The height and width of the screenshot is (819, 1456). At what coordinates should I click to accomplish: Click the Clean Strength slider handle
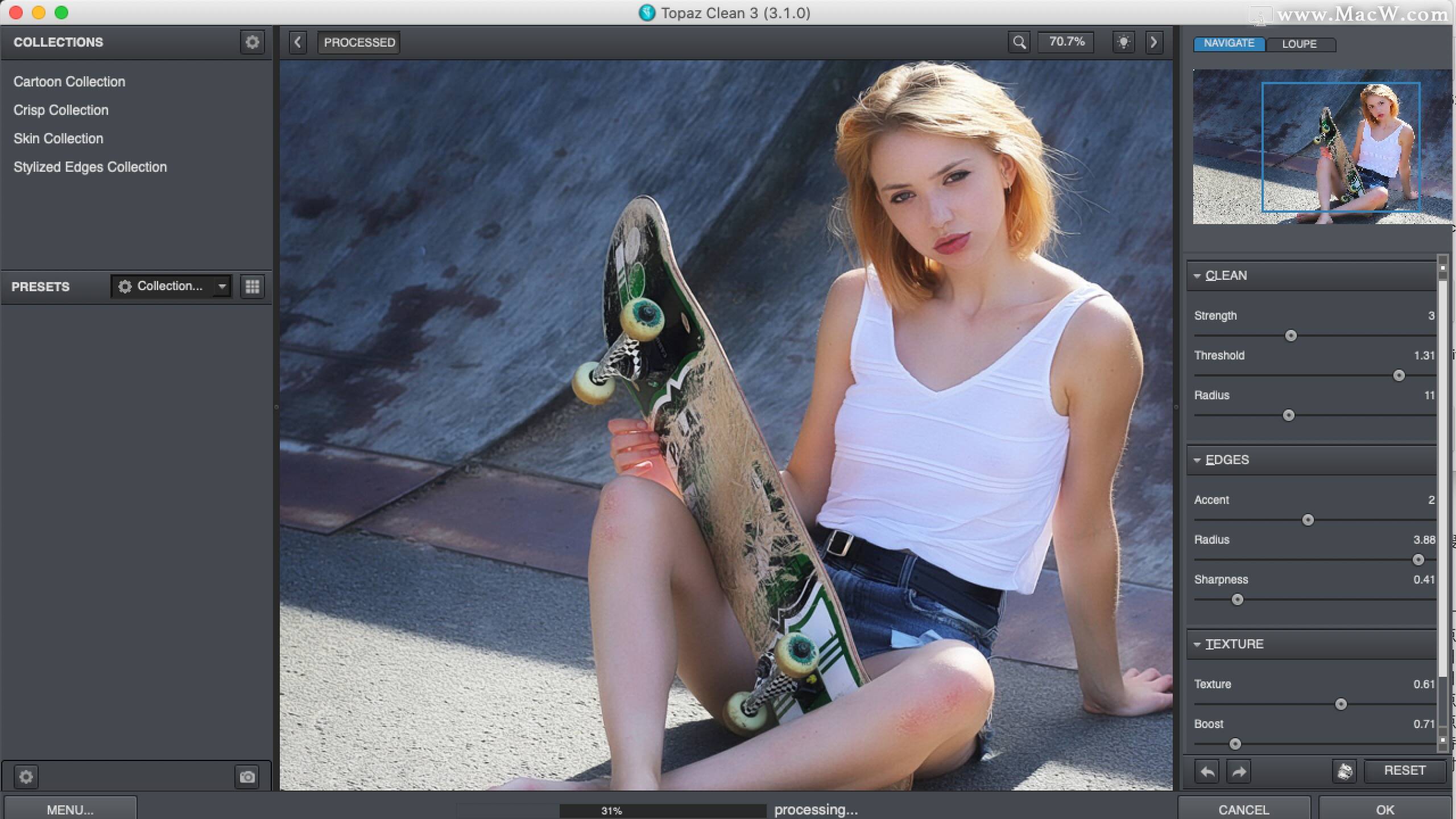click(x=1291, y=336)
